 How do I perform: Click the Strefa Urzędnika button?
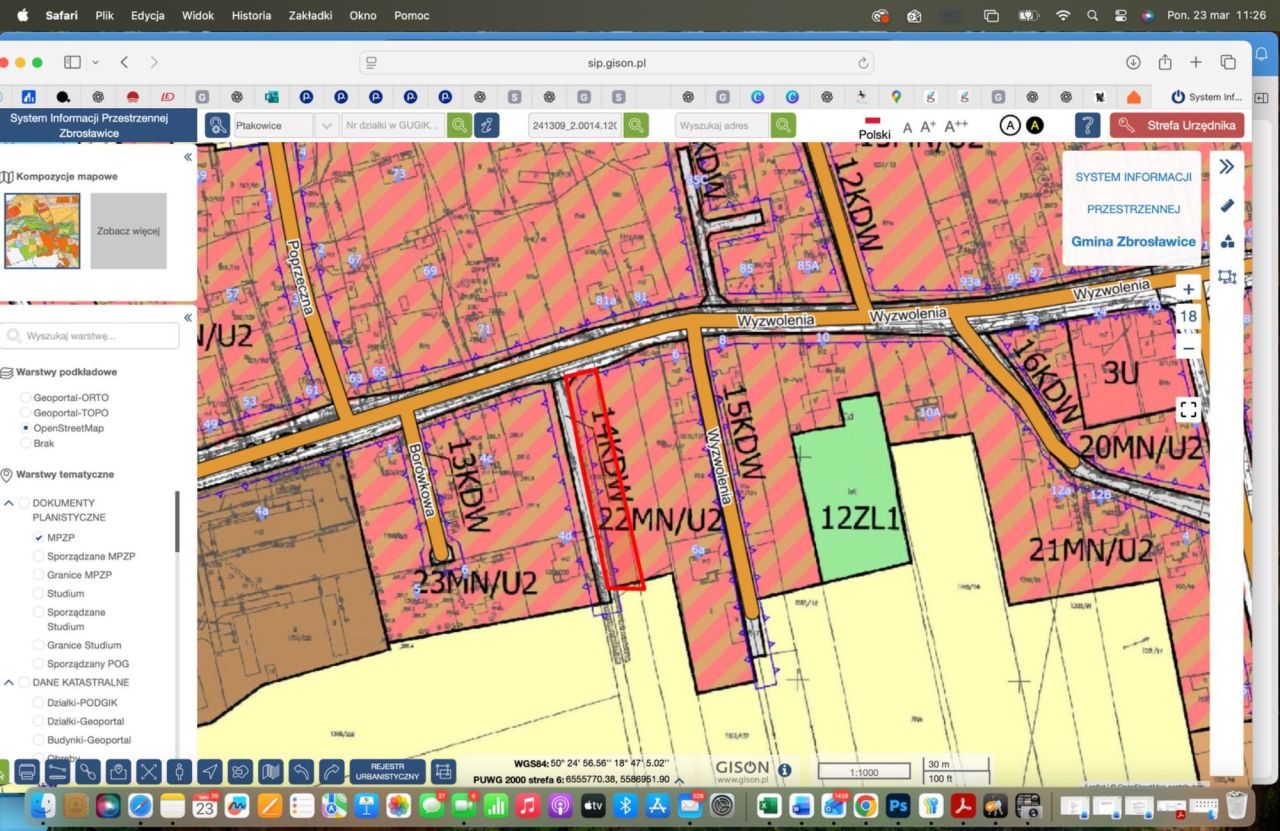(x=1177, y=125)
